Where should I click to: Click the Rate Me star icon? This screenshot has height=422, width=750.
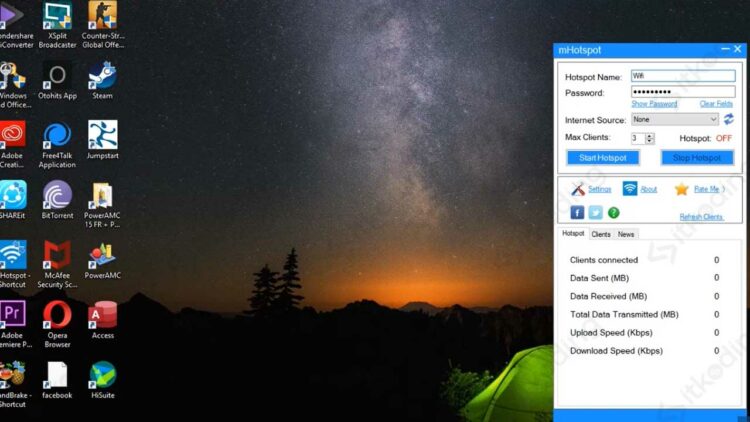tap(681, 189)
